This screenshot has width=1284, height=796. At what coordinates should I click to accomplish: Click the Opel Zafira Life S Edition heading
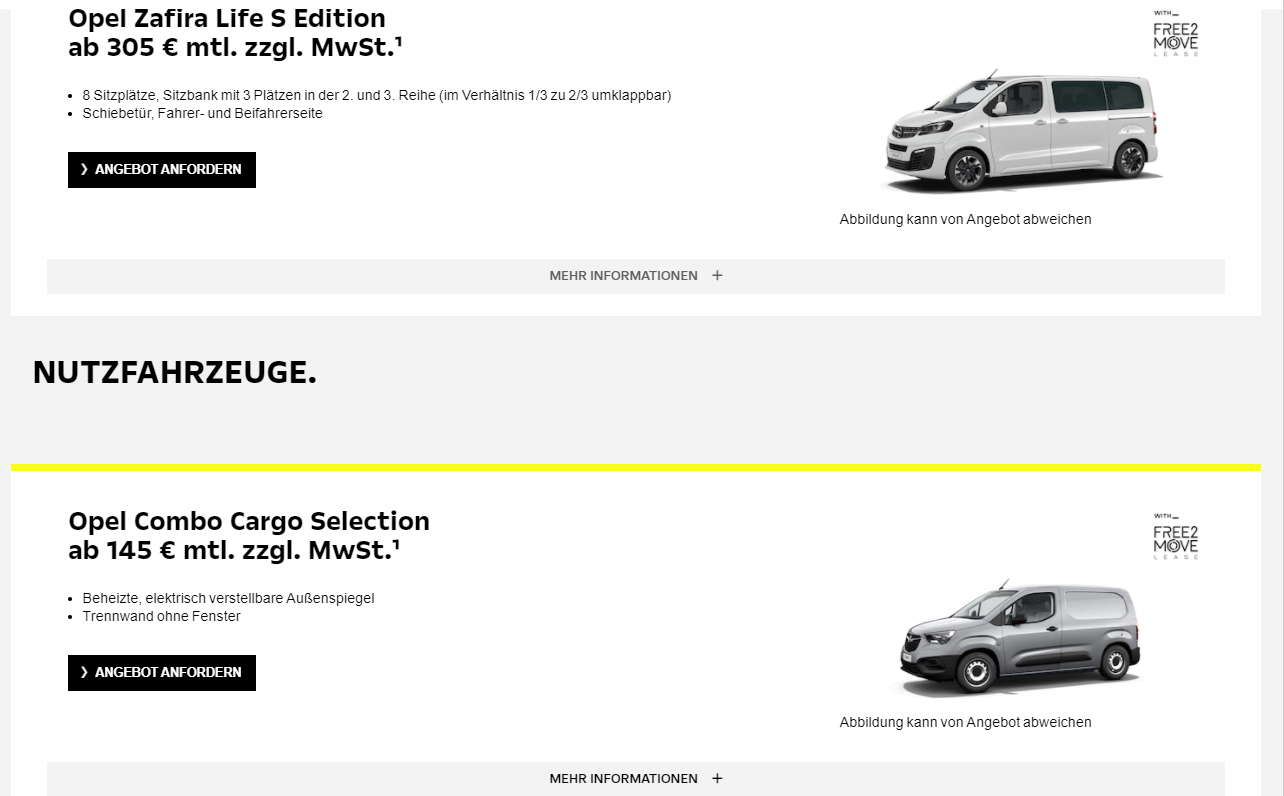click(x=227, y=18)
